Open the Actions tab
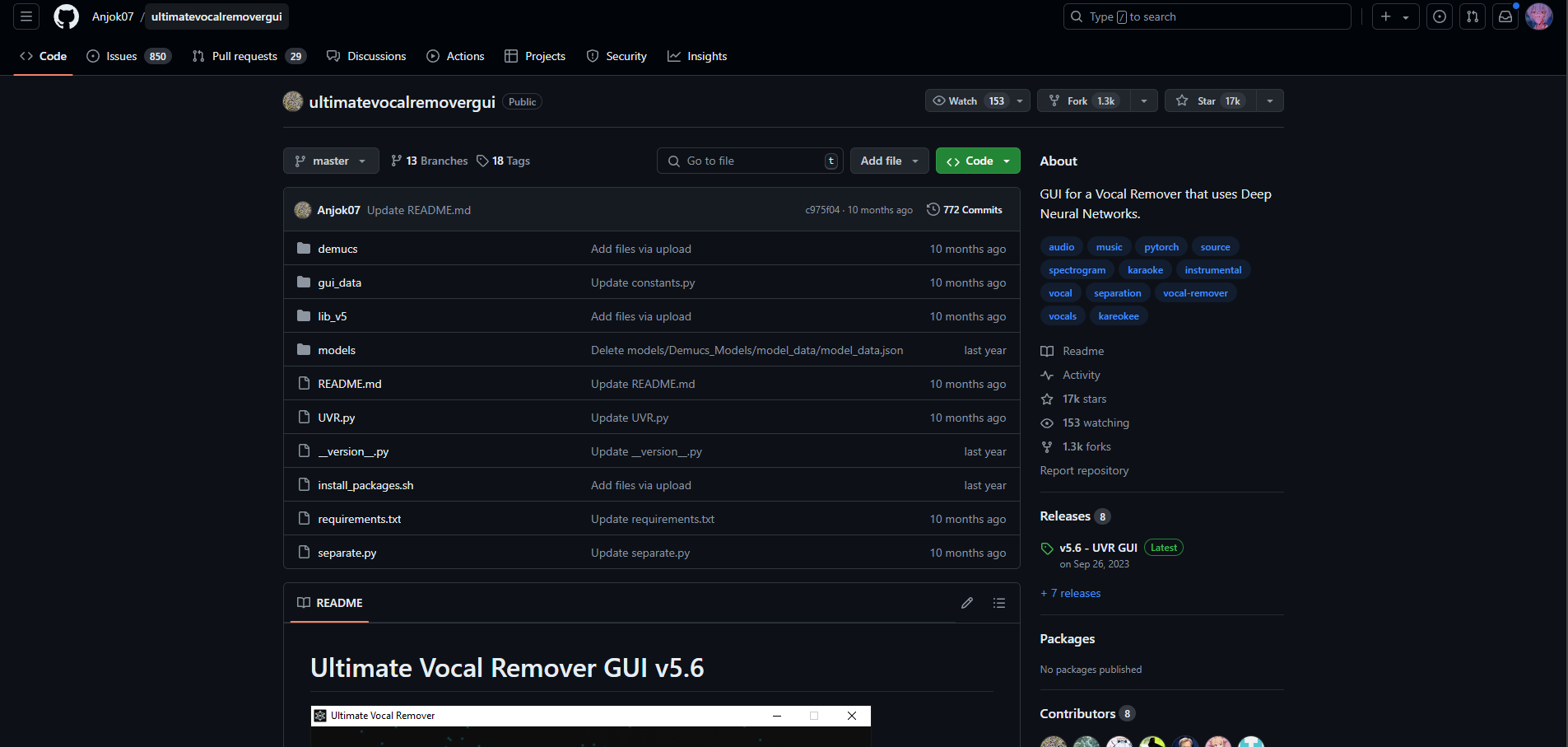The image size is (1568, 747). pos(455,56)
